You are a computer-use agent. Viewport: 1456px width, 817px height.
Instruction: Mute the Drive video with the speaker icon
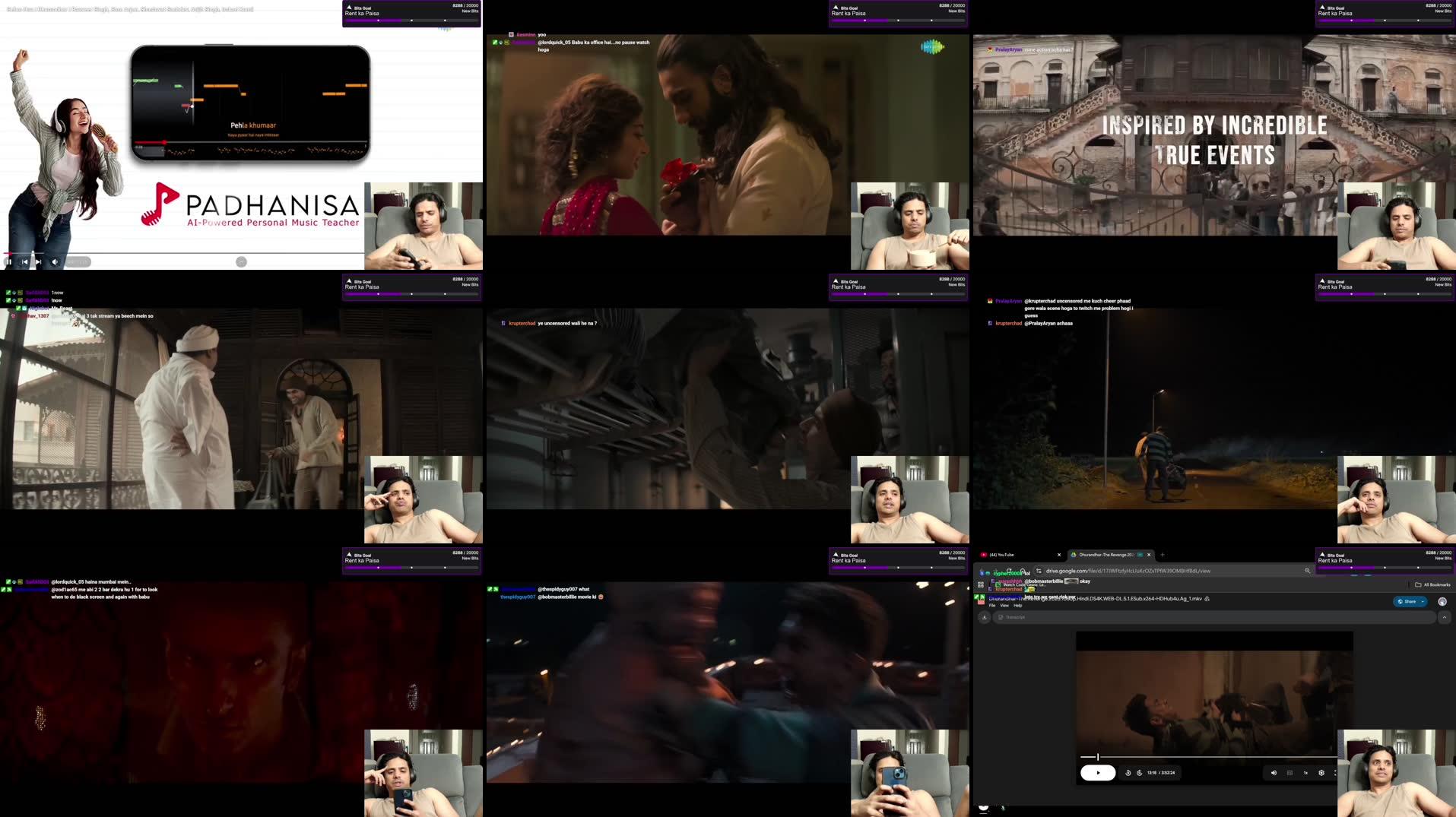[x=1274, y=773]
